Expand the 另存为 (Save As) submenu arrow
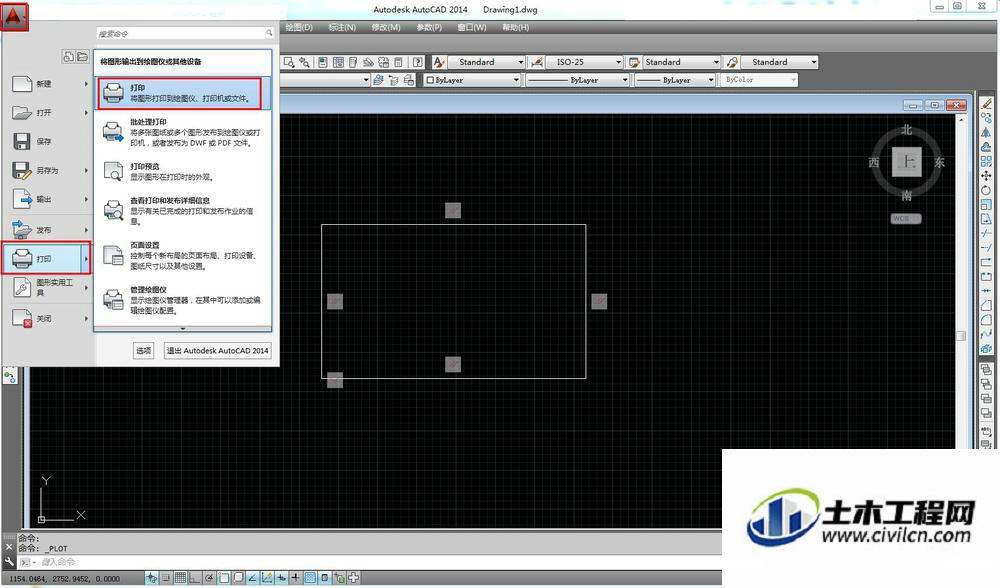1000x588 pixels. click(86, 170)
